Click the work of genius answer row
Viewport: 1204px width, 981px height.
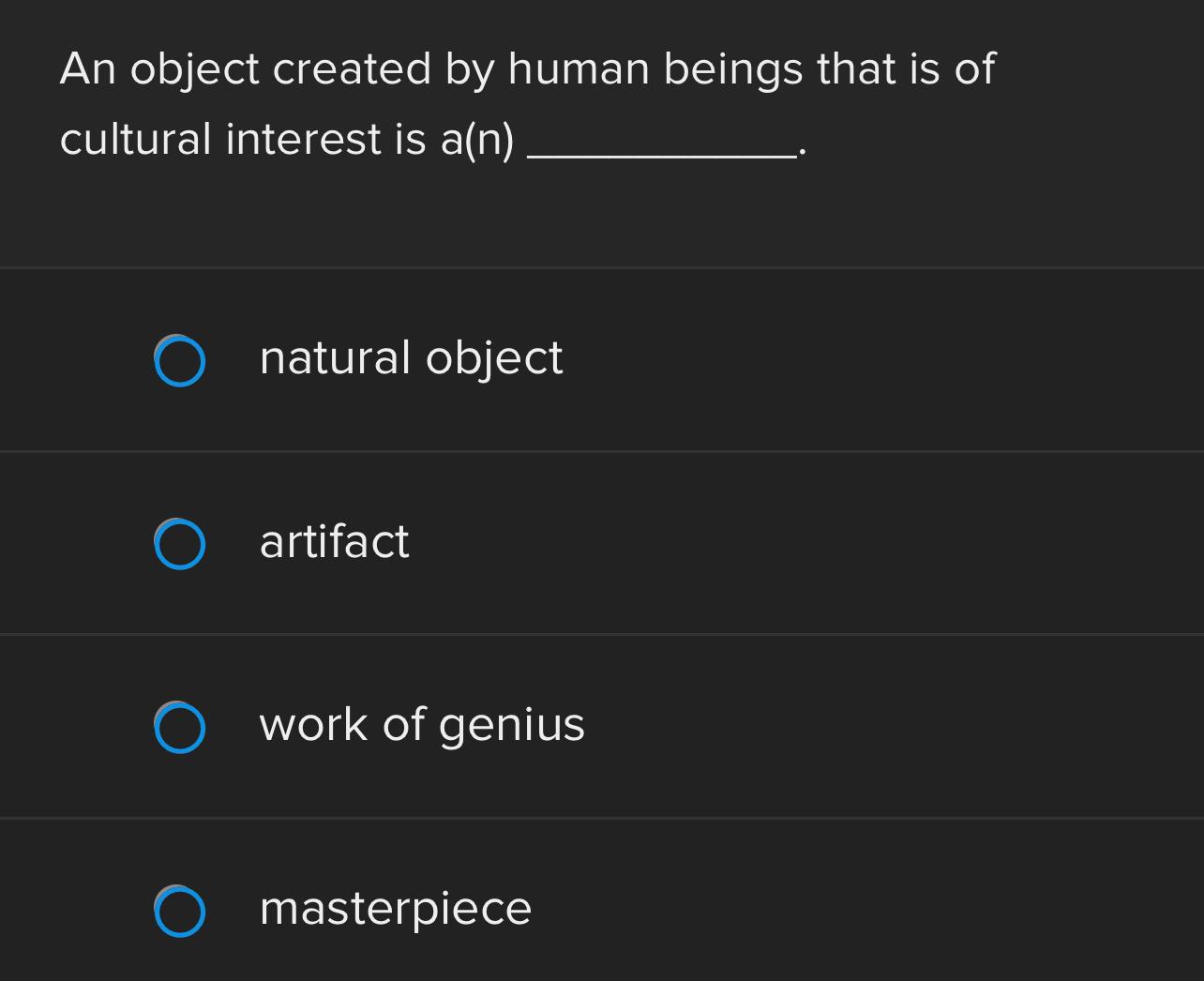(x=600, y=725)
